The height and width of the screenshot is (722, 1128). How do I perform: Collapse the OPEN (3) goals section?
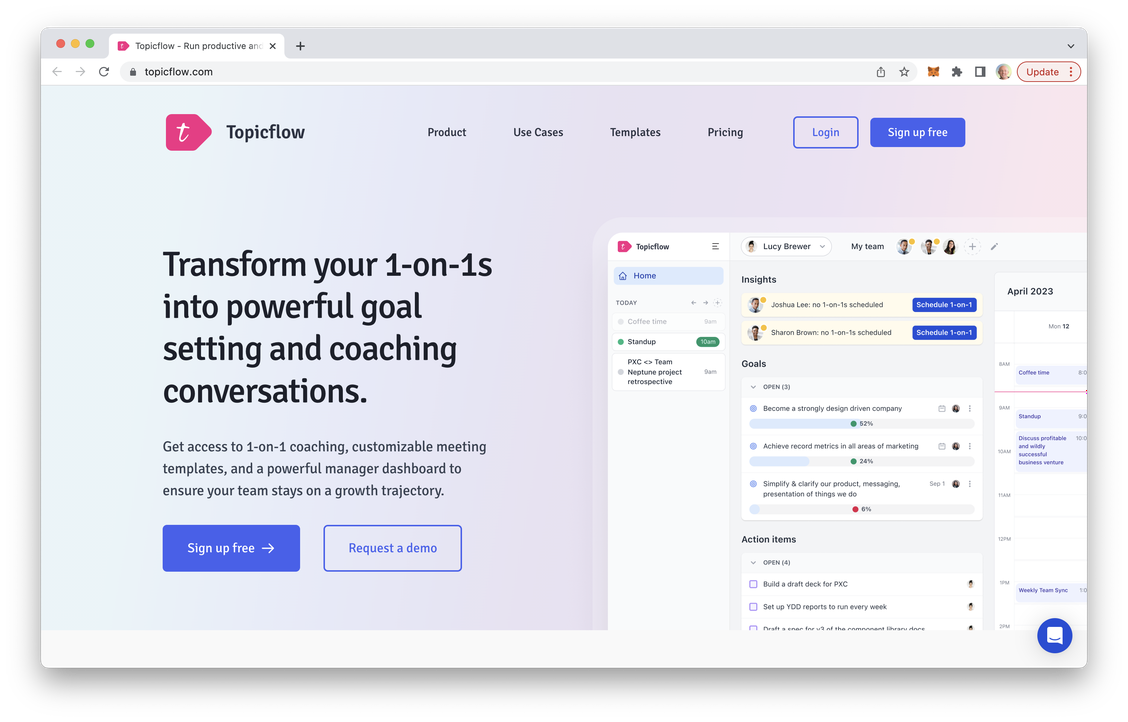point(753,387)
